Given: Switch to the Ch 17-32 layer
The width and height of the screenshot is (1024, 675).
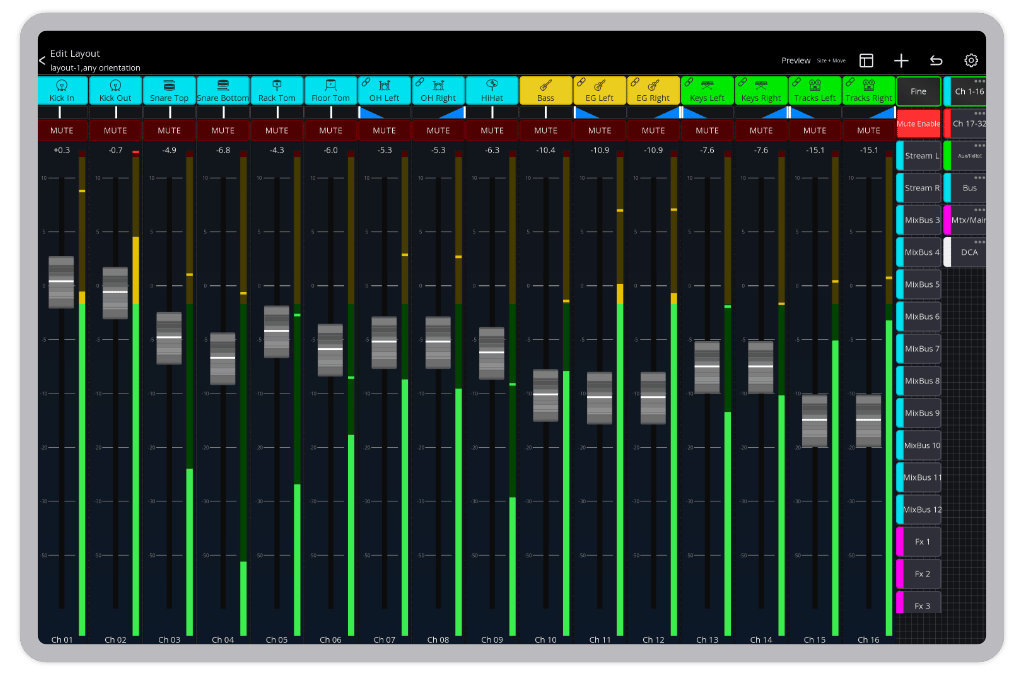Looking at the screenshot, I should (x=968, y=124).
